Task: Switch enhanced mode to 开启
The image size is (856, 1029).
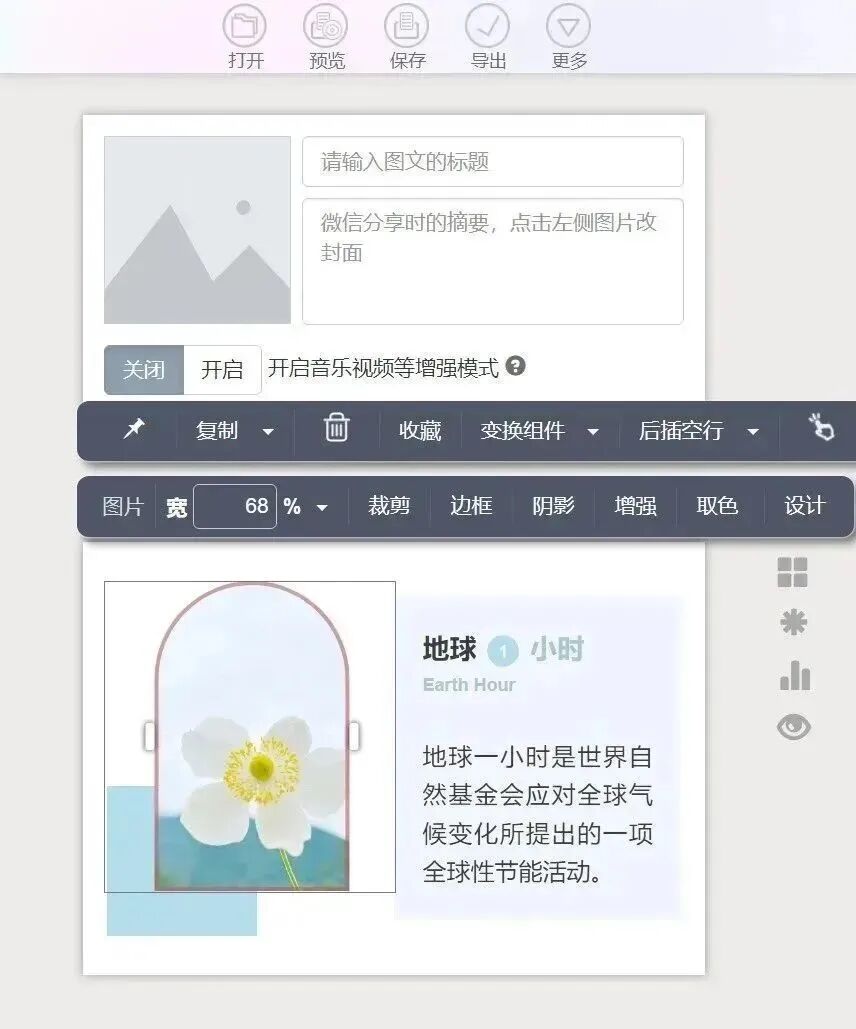Action: click(222, 369)
